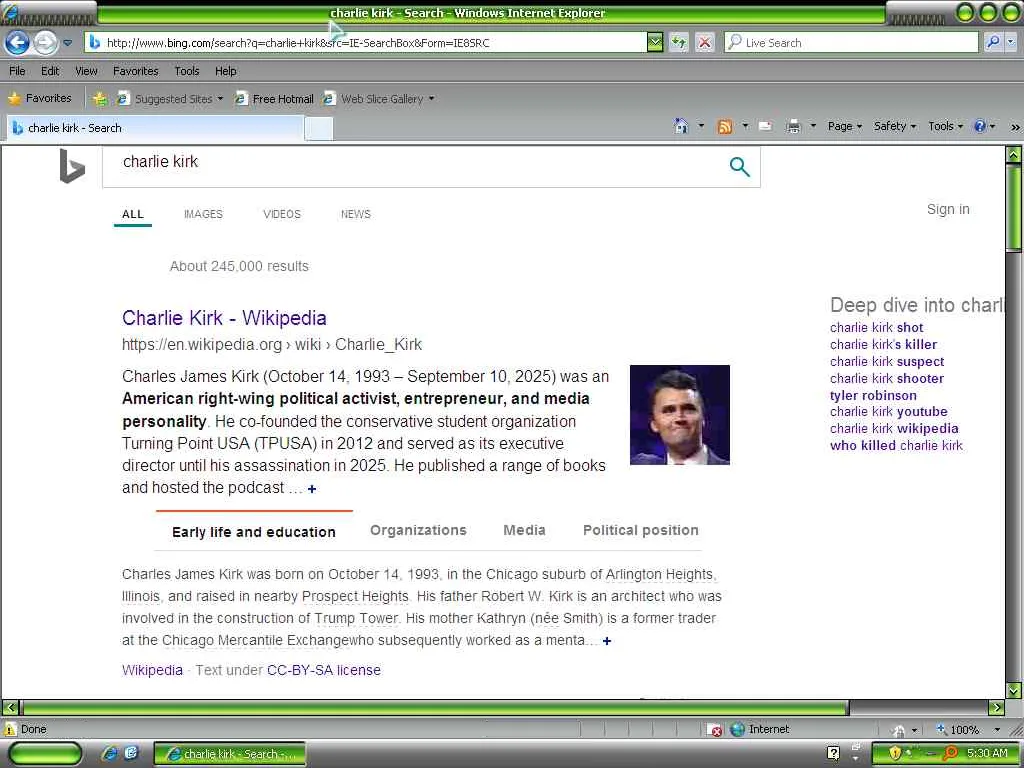Click the Bing search magnifier icon
1024x768 pixels.
coord(739,167)
